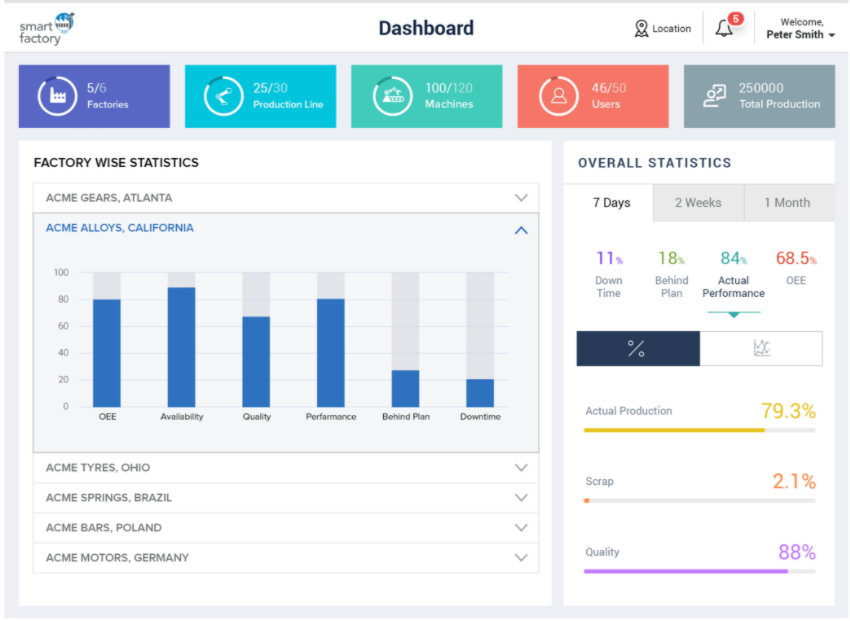Click the Production Line robot arm icon
850x621 pixels.
click(226, 97)
